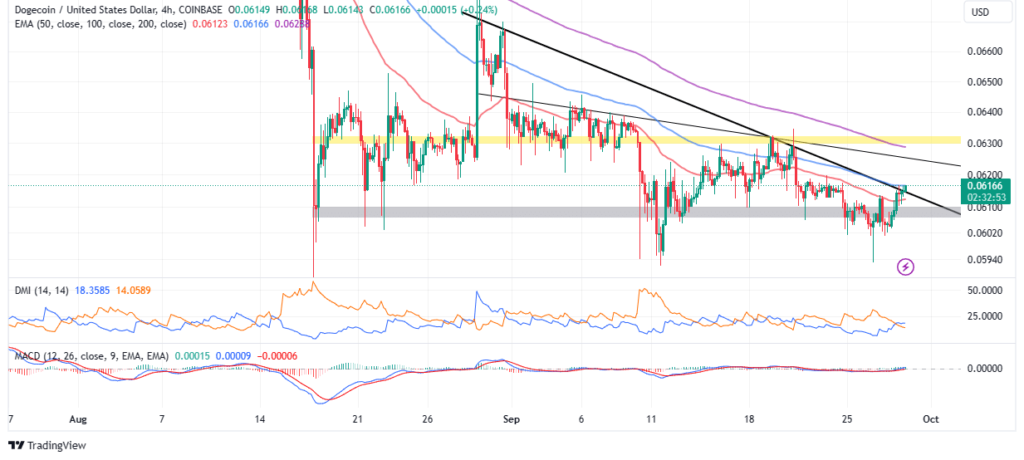This screenshot has height=460, width=1024.
Task: Open the USD currency selector
Action: (x=979, y=12)
